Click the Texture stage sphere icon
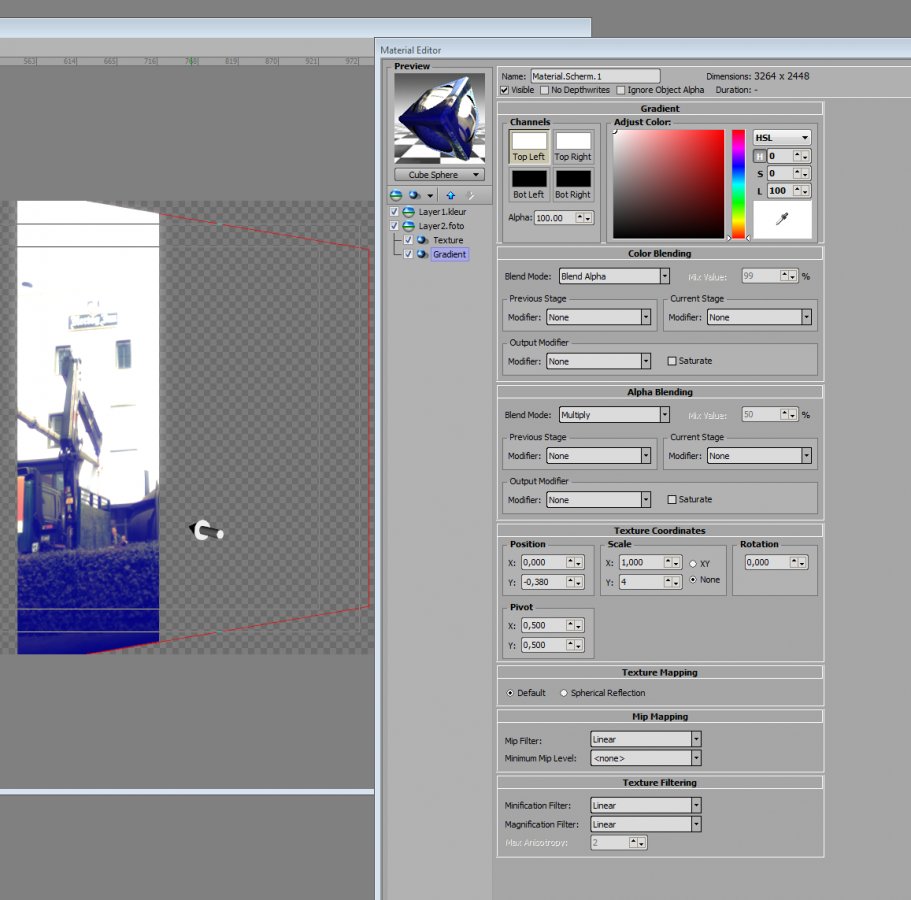The width and height of the screenshot is (911, 900). pyautogui.click(x=422, y=240)
